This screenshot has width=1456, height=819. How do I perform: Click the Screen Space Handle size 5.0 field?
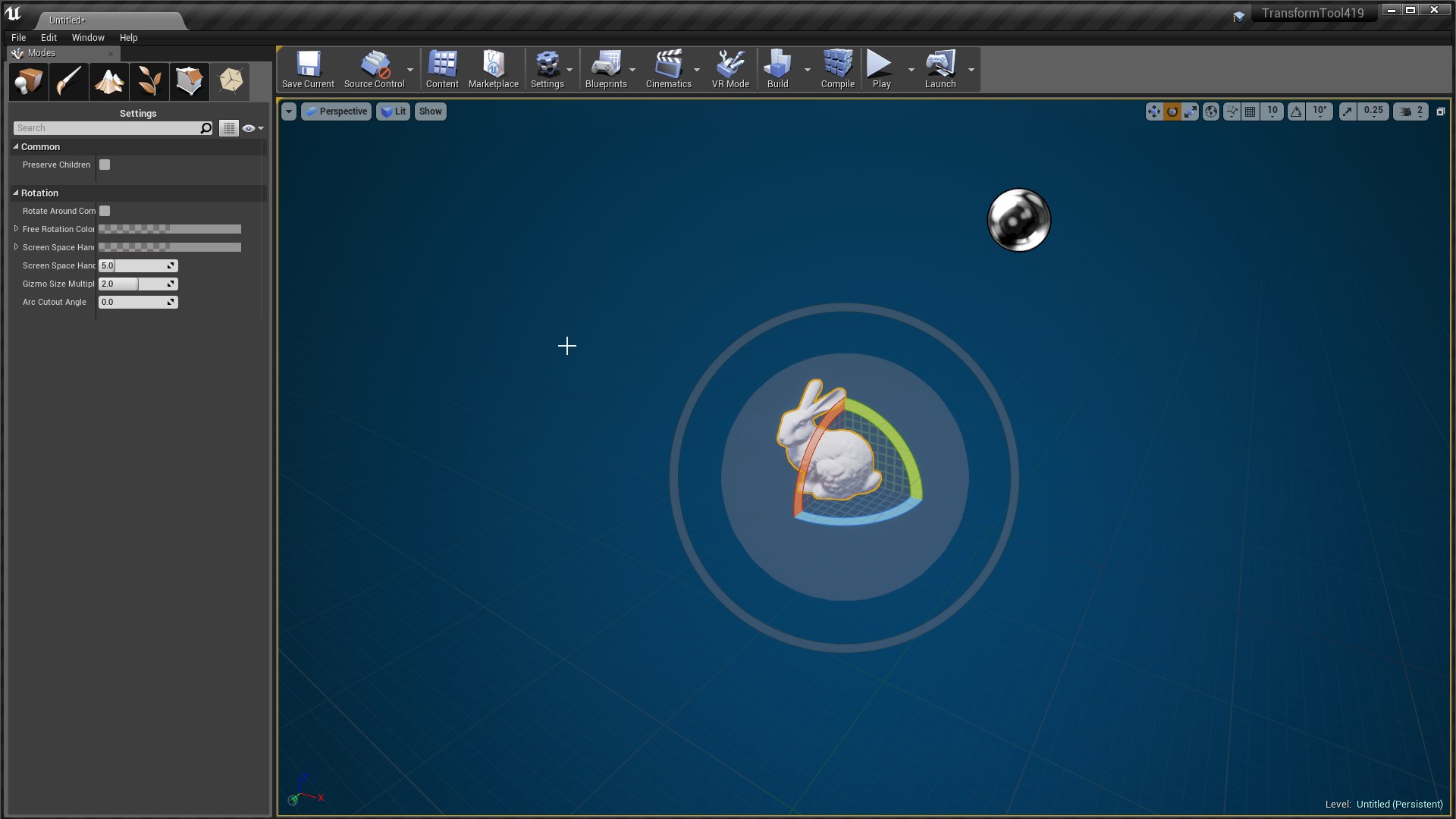point(138,265)
